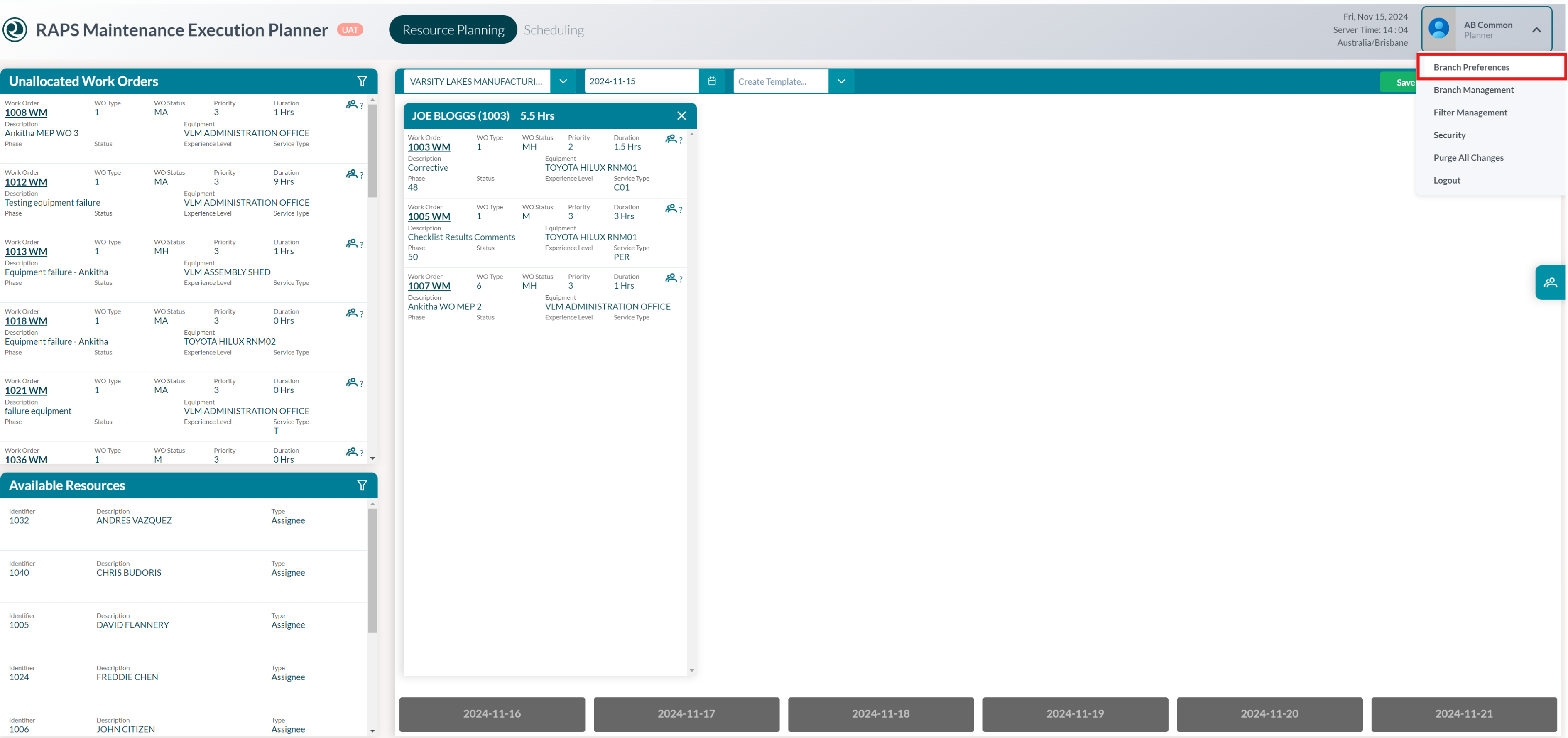This screenshot has width=1568, height=738.
Task: Expand the Create Template dropdown arrow
Action: (840, 81)
